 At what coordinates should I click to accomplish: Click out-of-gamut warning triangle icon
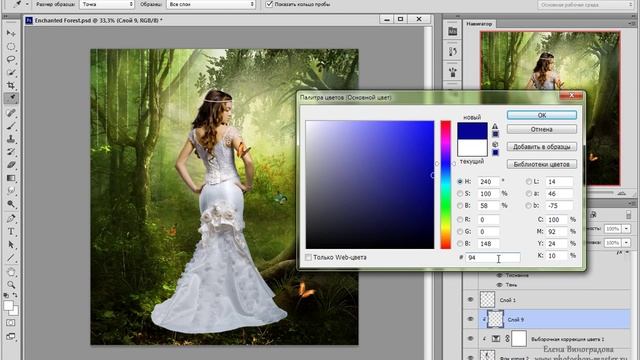(495, 127)
